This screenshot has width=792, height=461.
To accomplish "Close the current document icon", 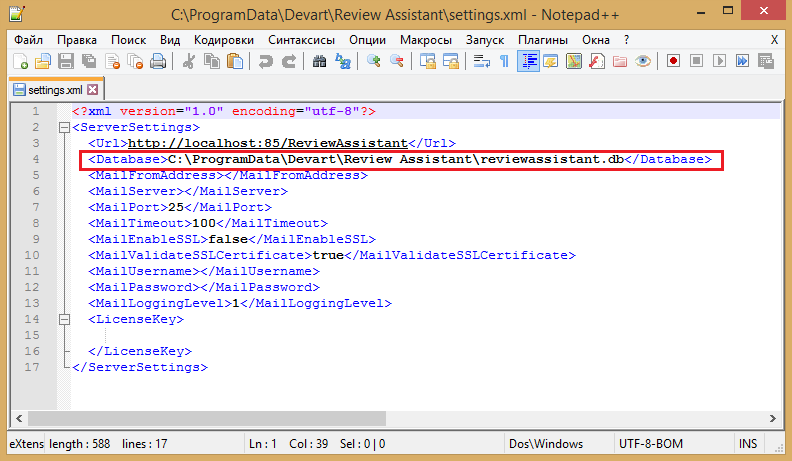I will pos(112,62).
